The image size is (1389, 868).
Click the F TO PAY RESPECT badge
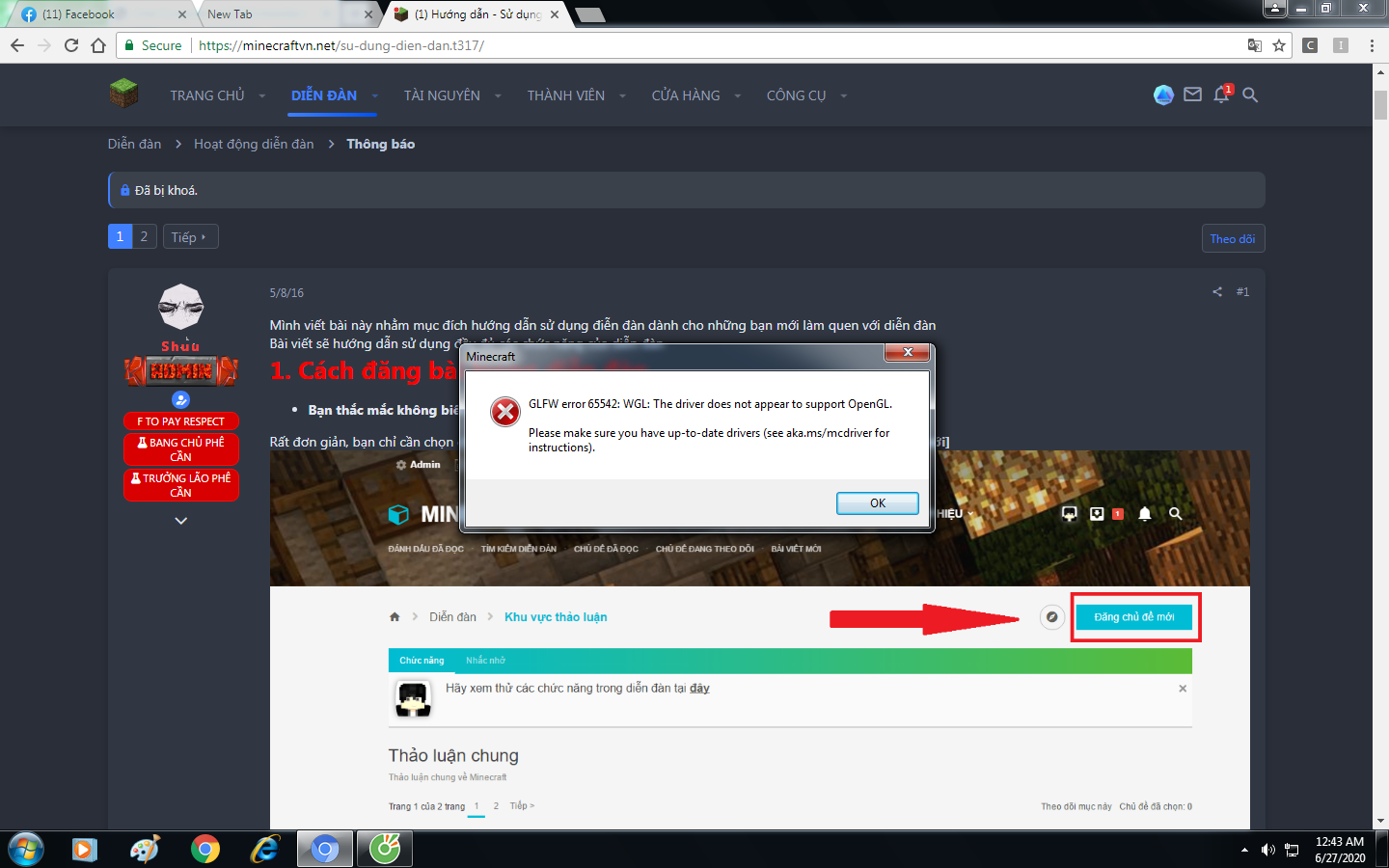point(181,421)
